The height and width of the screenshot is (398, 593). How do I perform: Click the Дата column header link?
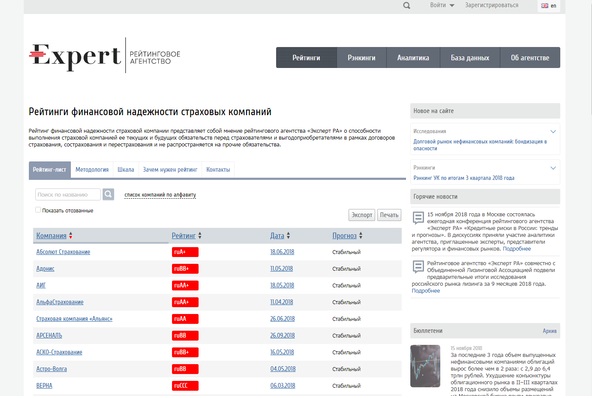(277, 236)
